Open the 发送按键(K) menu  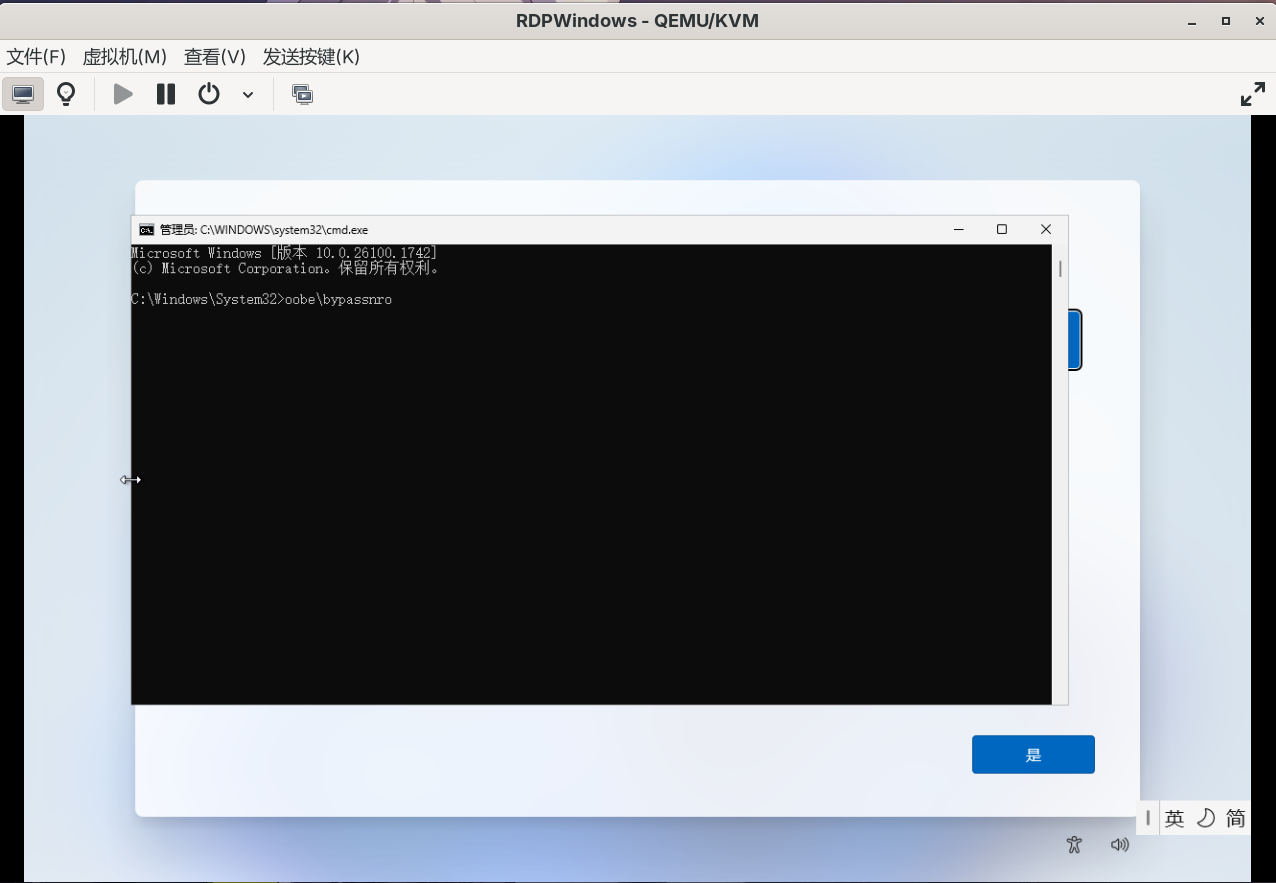coord(311,57)
